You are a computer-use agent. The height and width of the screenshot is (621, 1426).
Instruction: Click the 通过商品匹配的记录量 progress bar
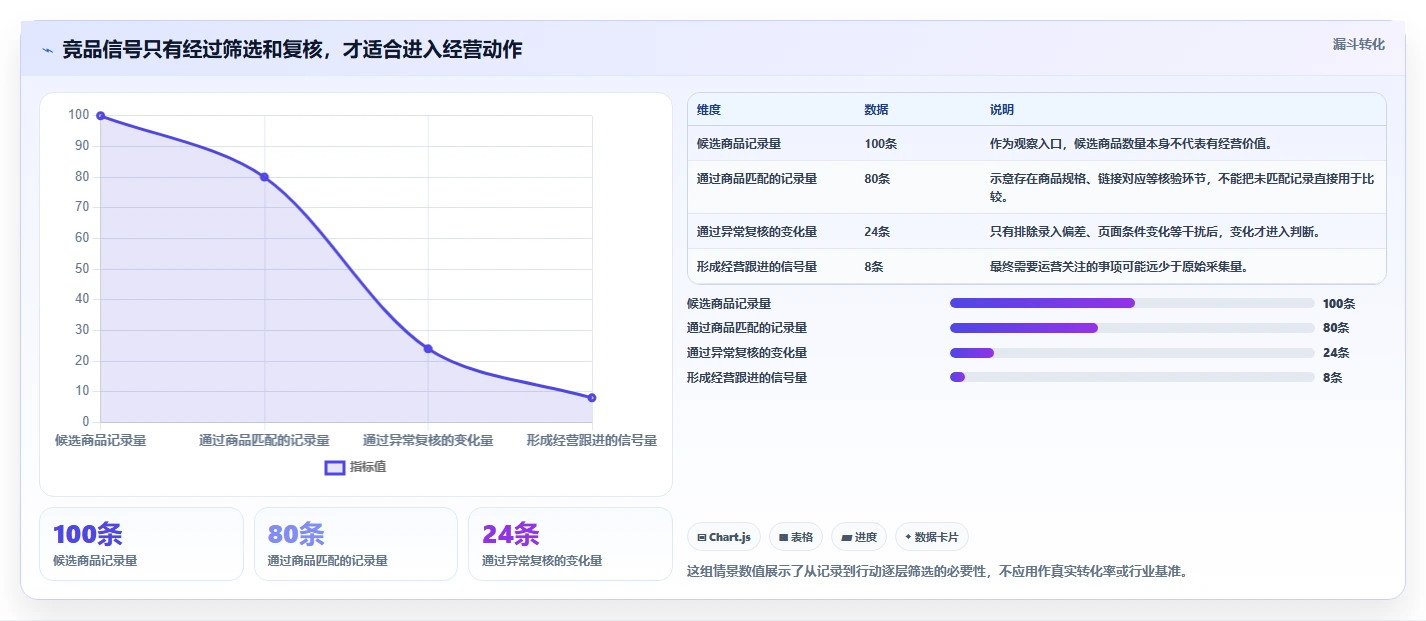pos(1132,328)
